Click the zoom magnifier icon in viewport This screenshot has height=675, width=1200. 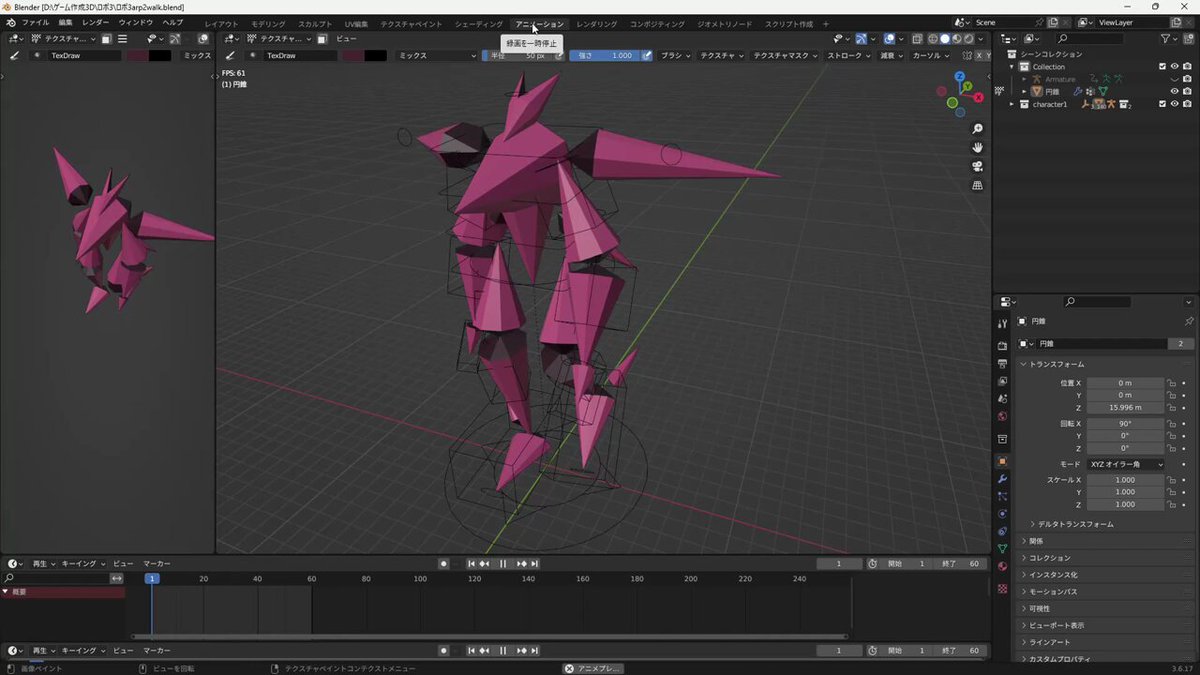(x=977, y=129)
